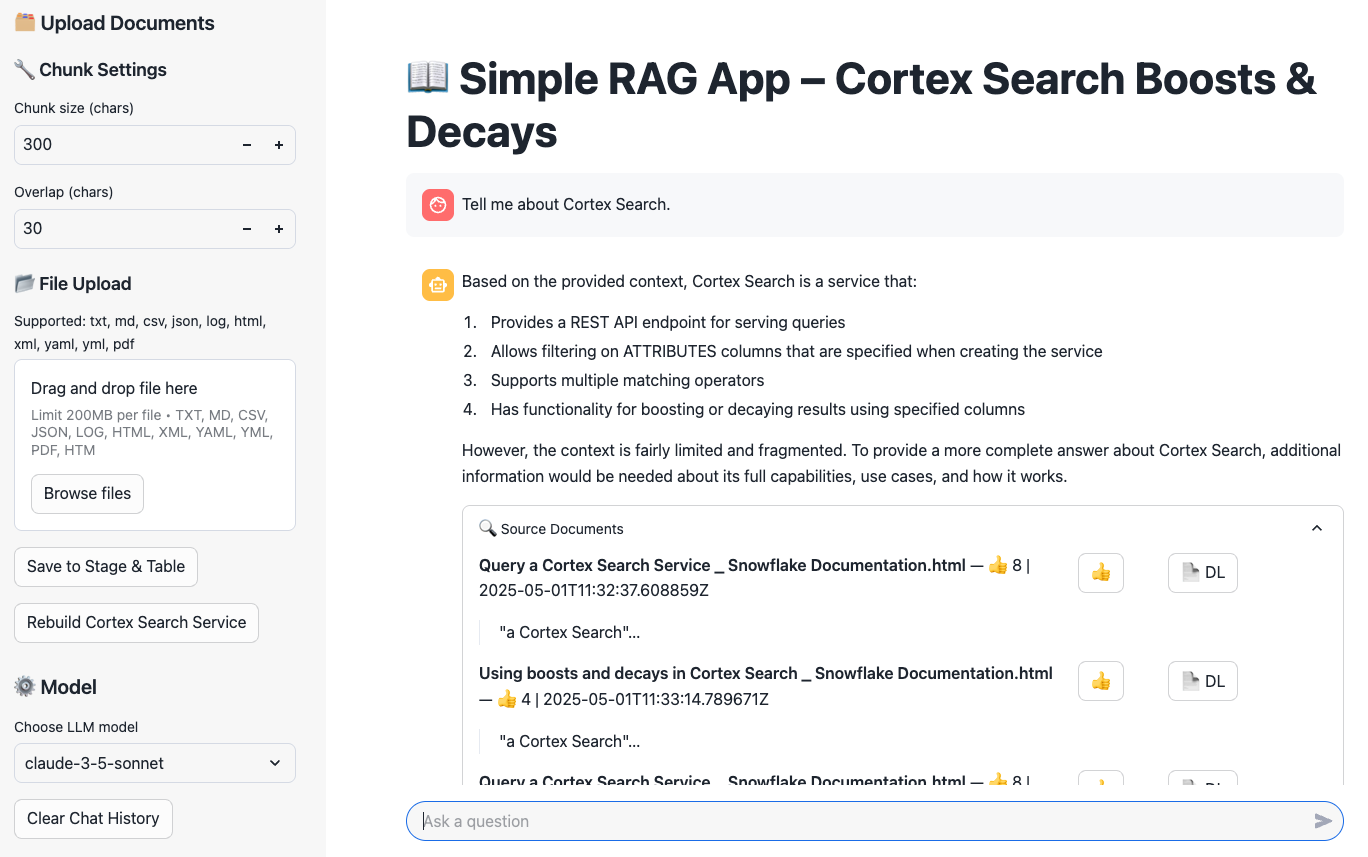Viewport: 1368px width, 857px height.
Task: Click the 'Supported: txt, md, csv' caption
Action: [x=140, y=333]
